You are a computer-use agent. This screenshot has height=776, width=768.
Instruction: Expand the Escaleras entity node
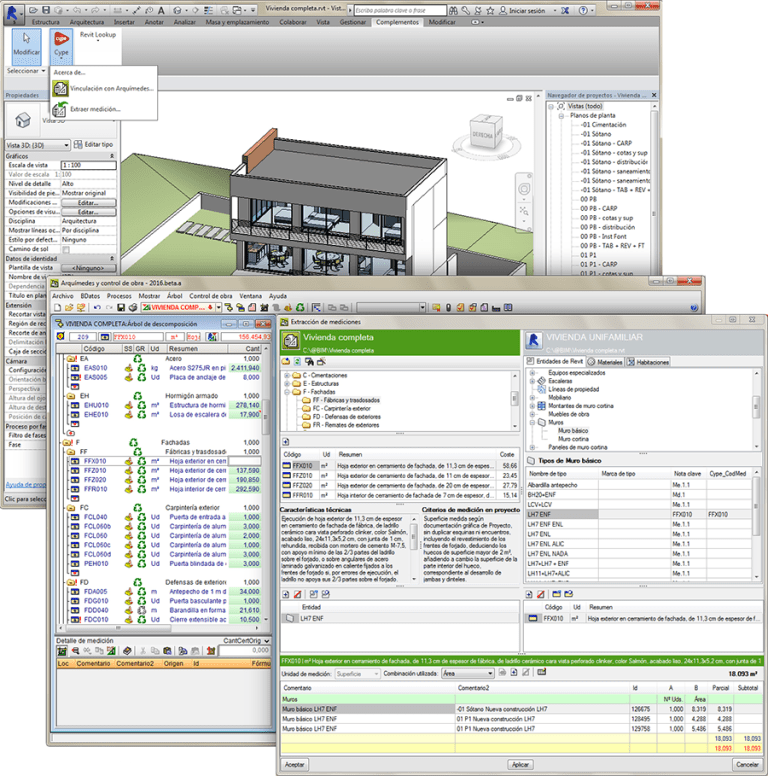tap(533, 380)
